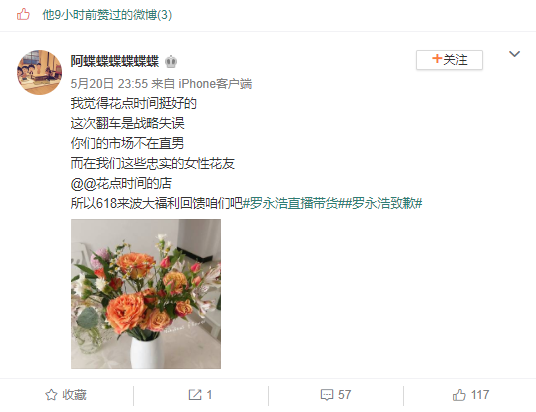This screenshot has height=412, width=536.
Task: Open username 阿蝶蝶蝶蝶蝶蝶 profile
Action: pos(115,62)
